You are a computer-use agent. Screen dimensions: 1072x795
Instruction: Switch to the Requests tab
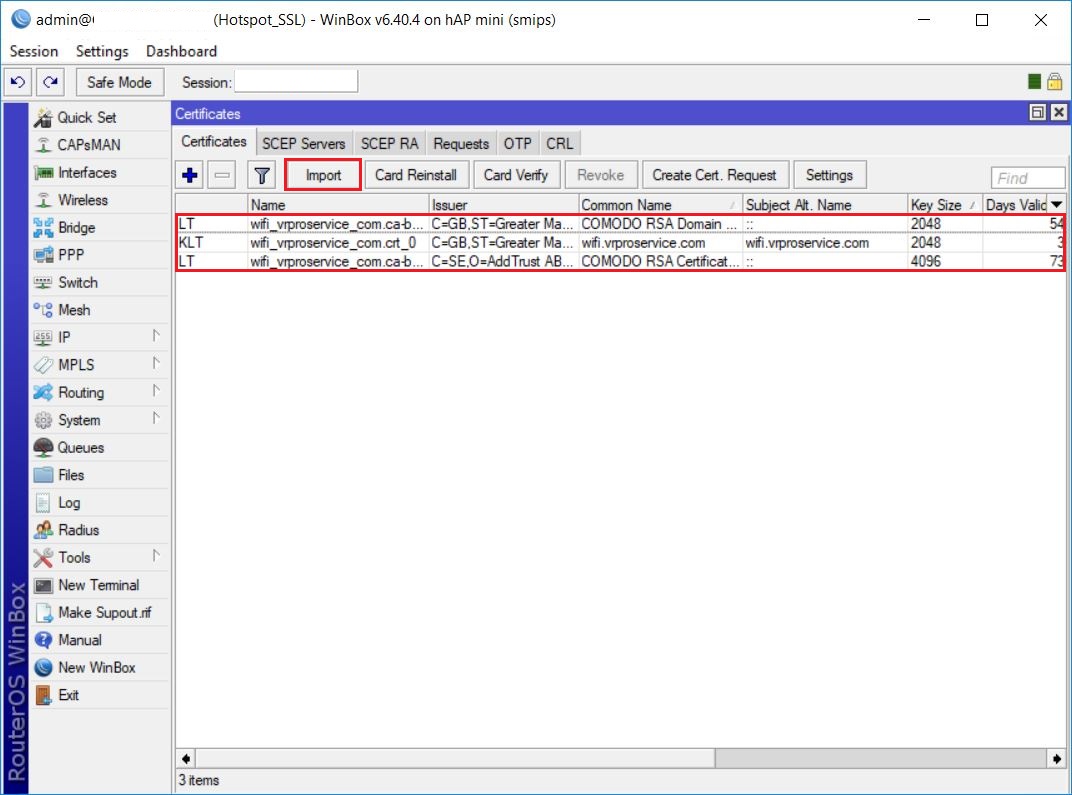point(461,144)
